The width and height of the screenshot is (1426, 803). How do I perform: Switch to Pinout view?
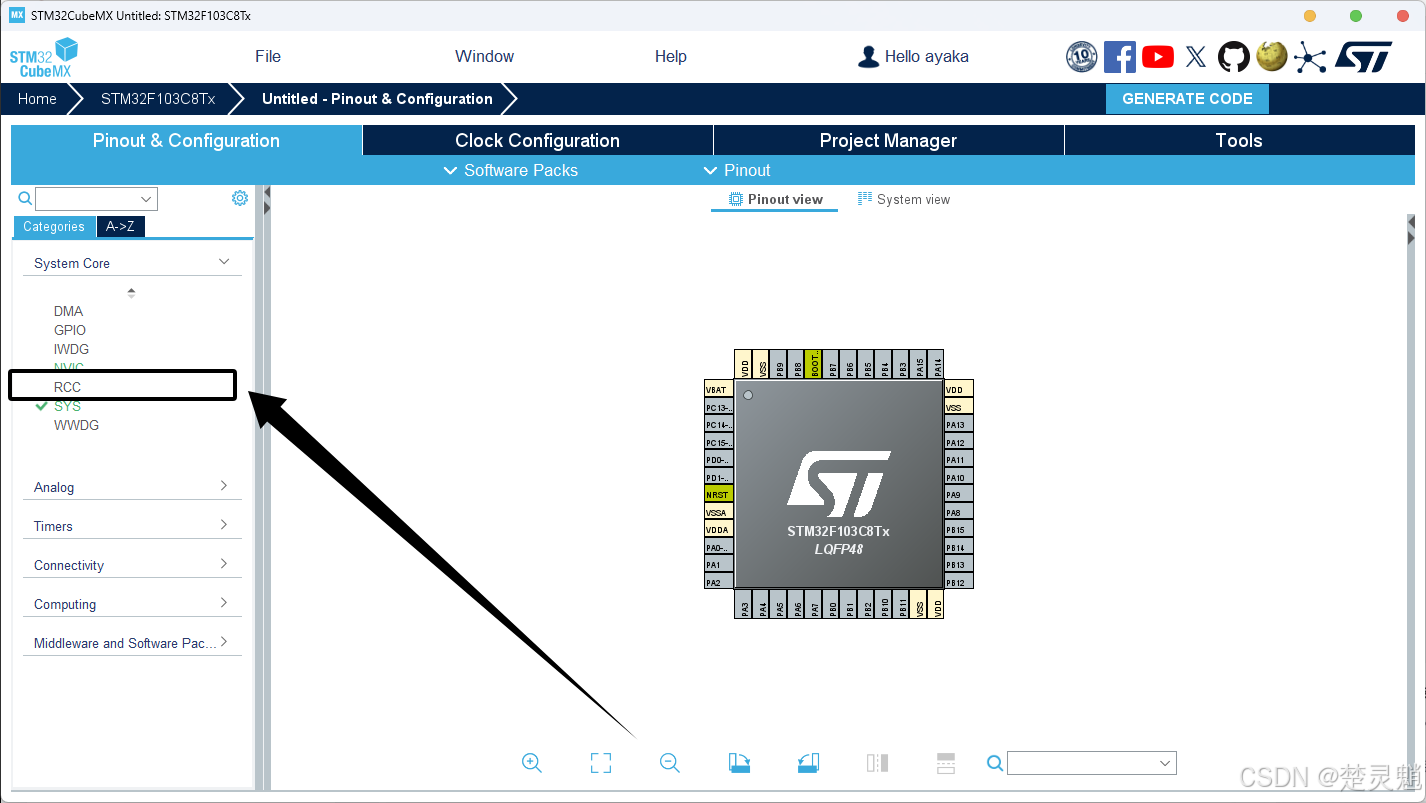(x=775, y=199)
